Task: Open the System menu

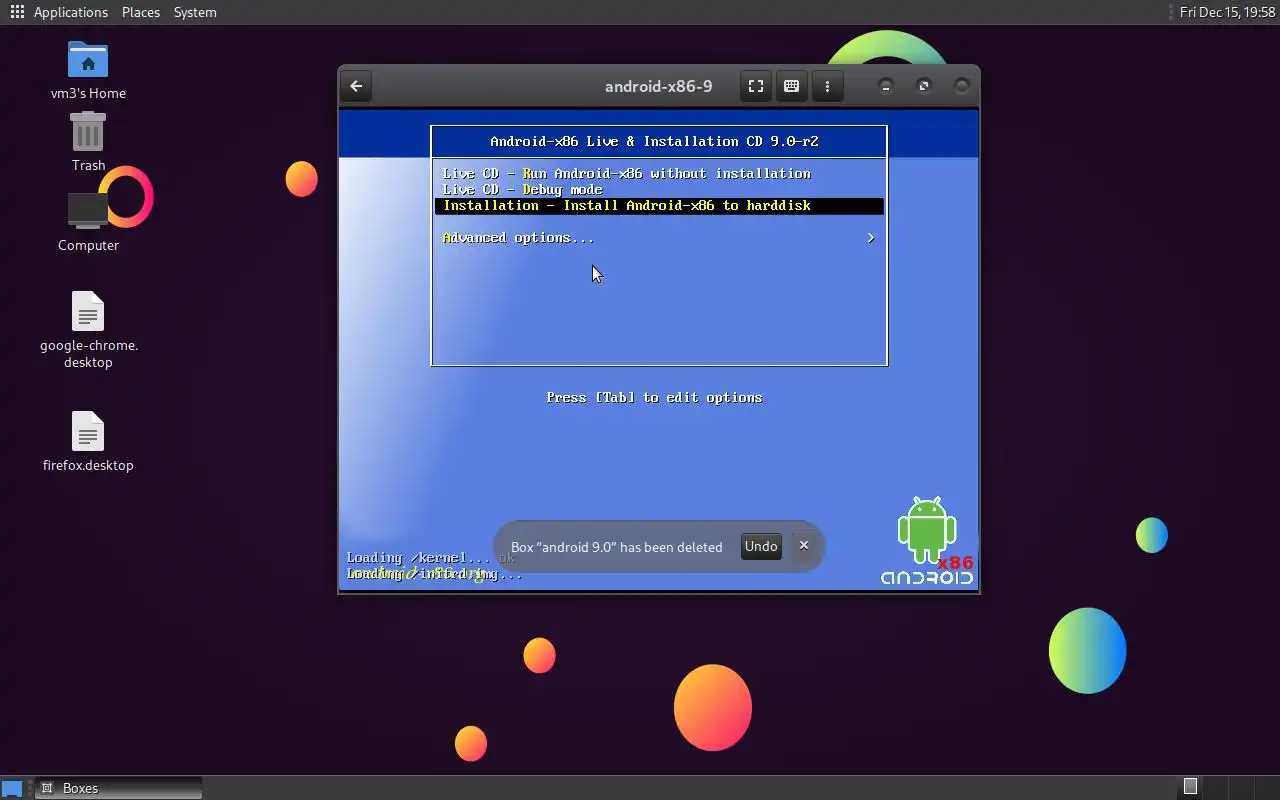Action: coord(195,12)
